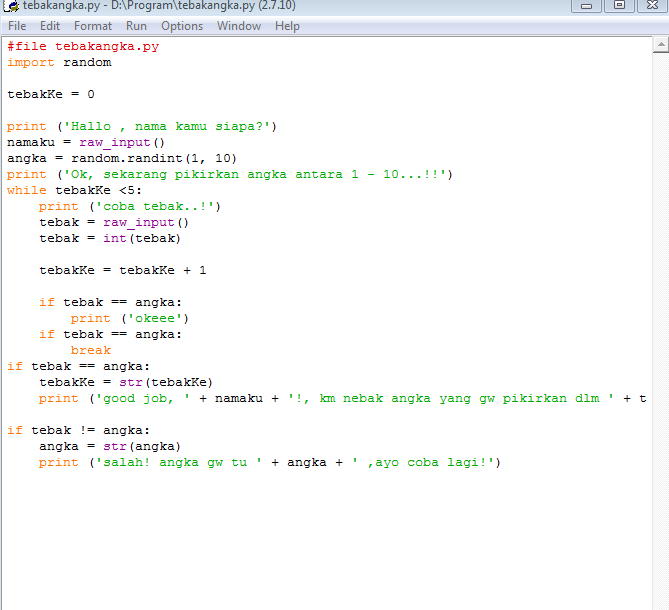This screenshot has height=610, width=669.
Task: Open the Edit menu
Action: pos(50,26)
